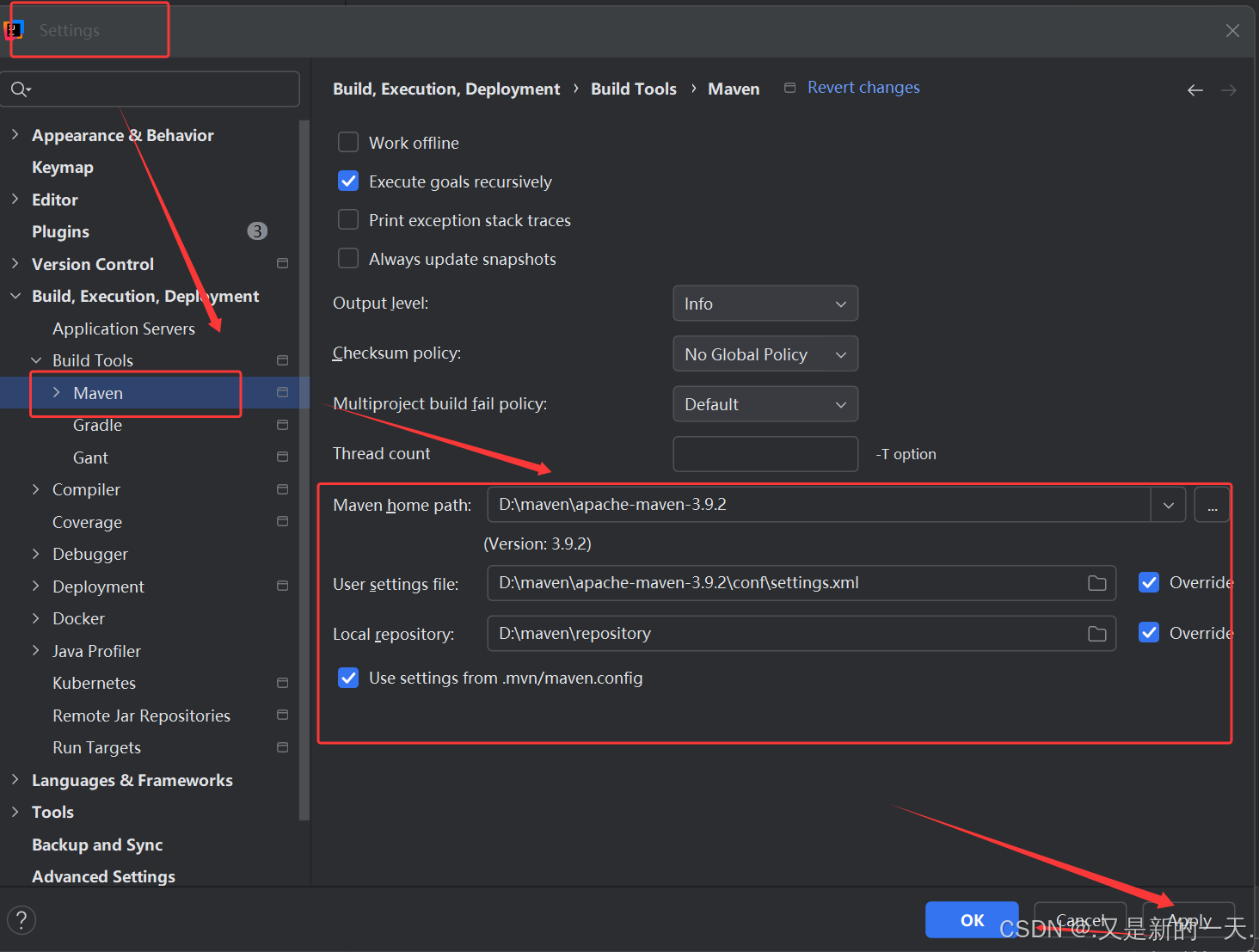Click the Apply button
This screenshot has width=1259, height=952.
click(1188, 920)
